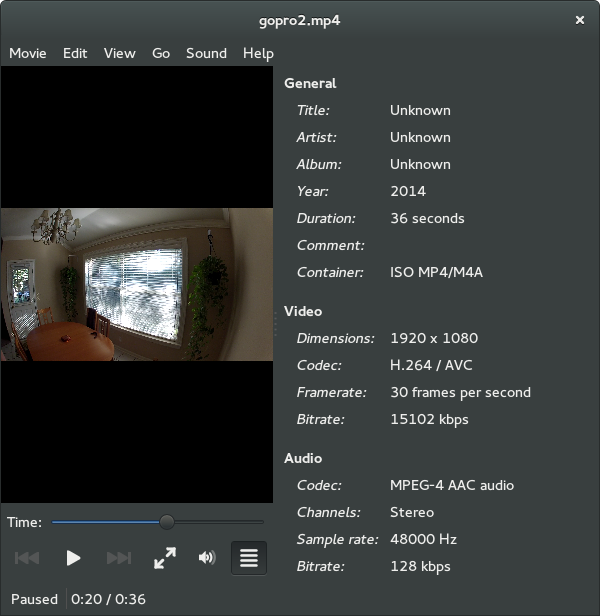Click the next chapter/movie button
This screenshot has width=600, height=616.
point(119,558)
